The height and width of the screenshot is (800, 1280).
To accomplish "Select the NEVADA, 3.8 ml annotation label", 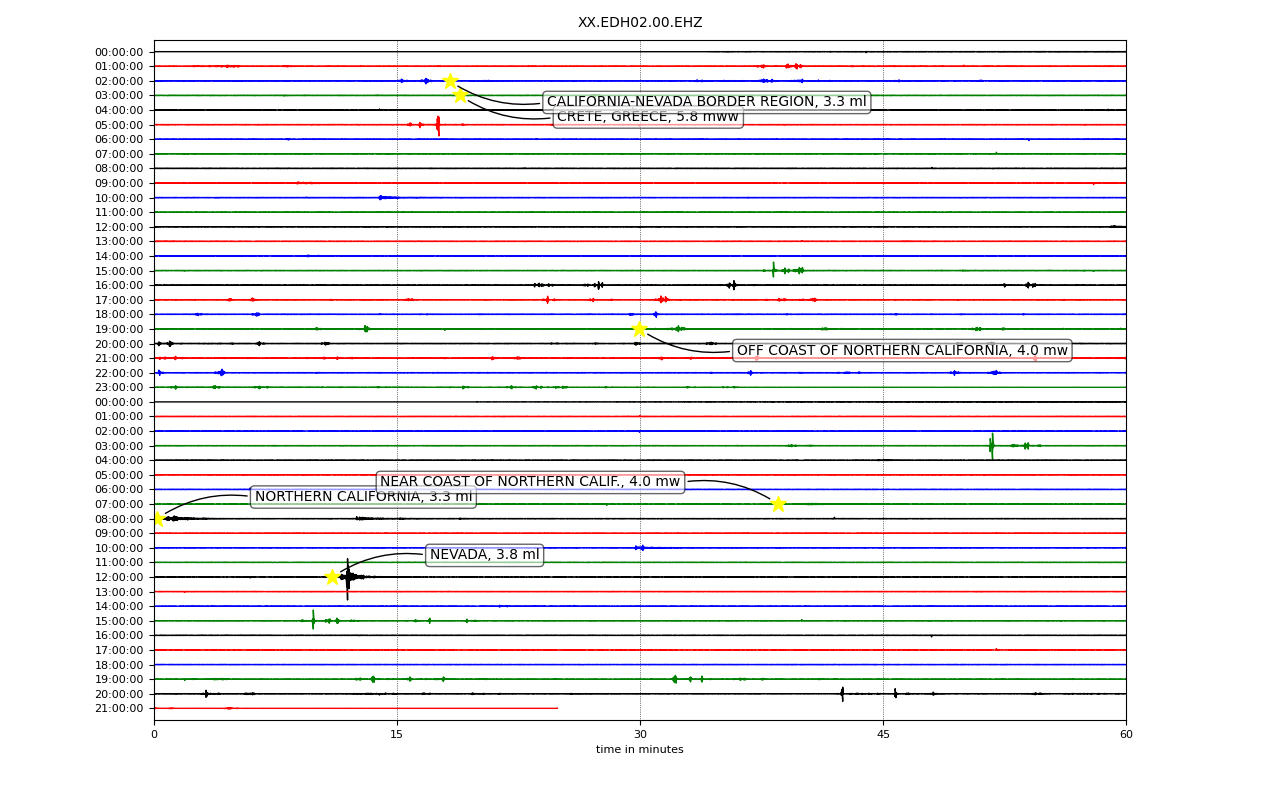I will (x=484, y=555).
